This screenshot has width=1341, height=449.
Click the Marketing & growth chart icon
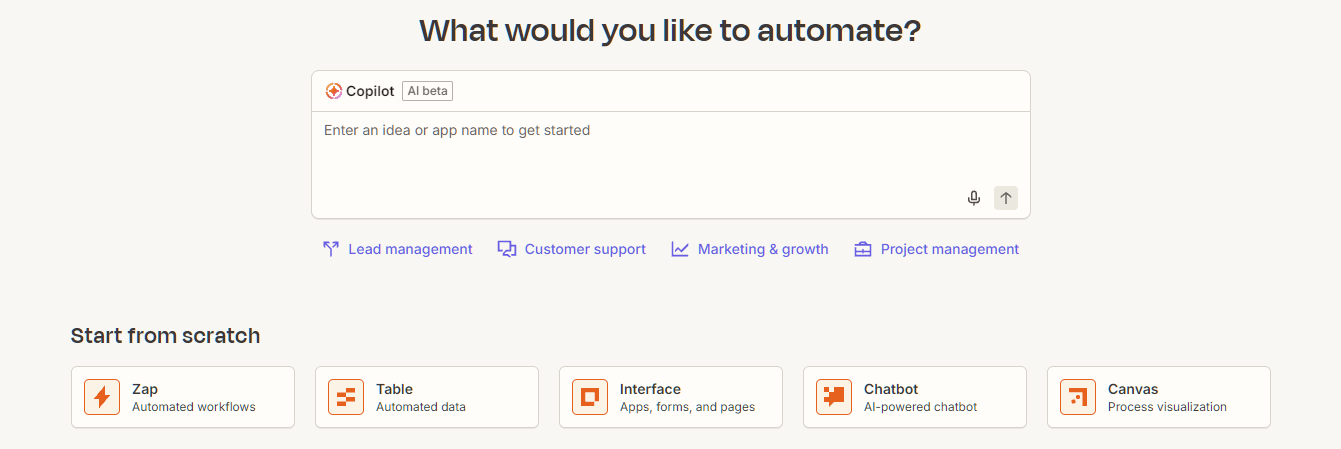click(x=680, y=249)
